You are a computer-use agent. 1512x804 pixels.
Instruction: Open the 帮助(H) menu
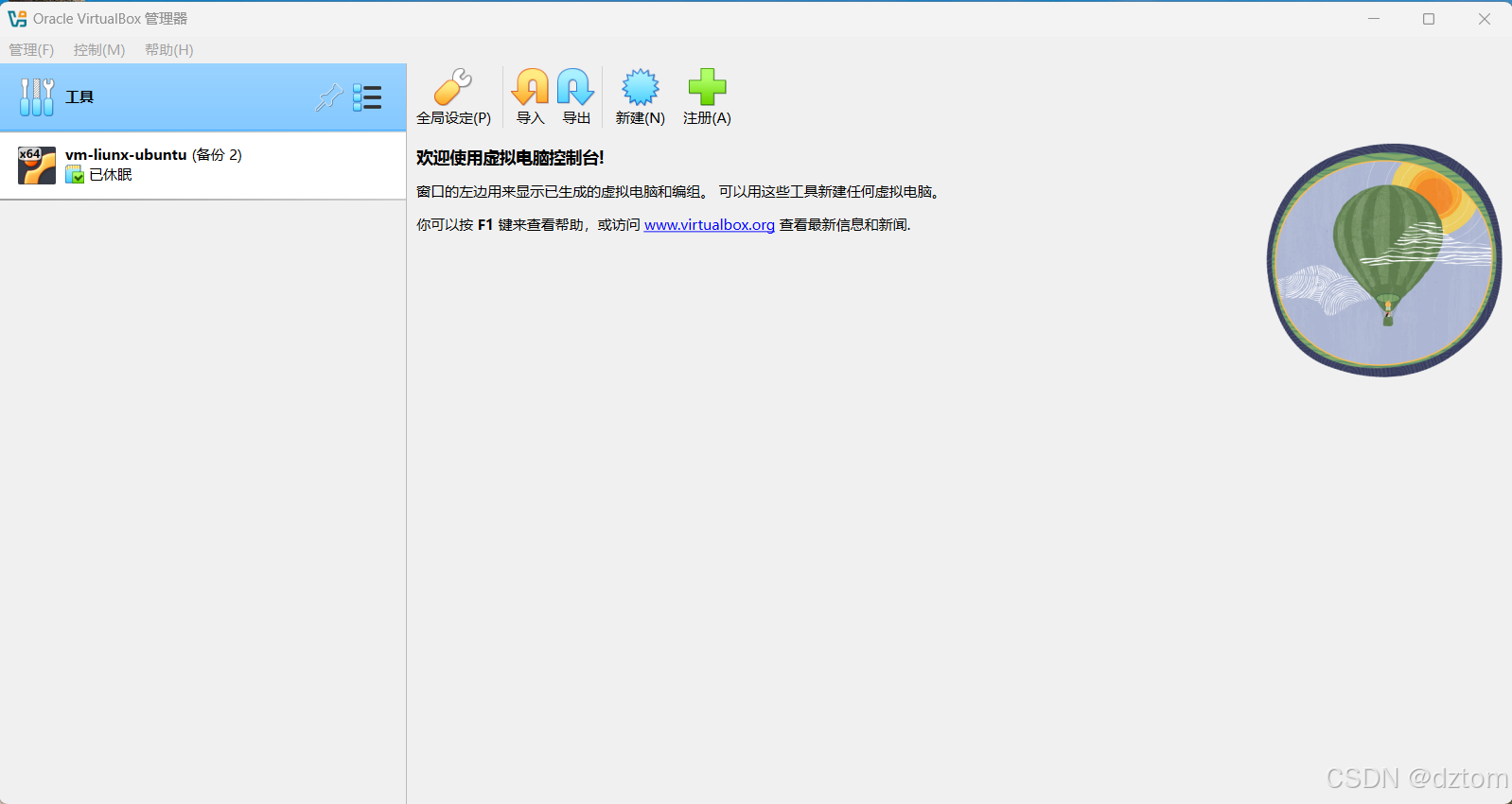[x=169, y=50]
